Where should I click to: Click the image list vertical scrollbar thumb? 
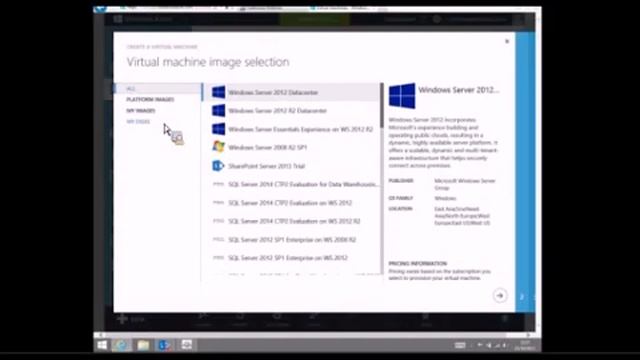382,105
